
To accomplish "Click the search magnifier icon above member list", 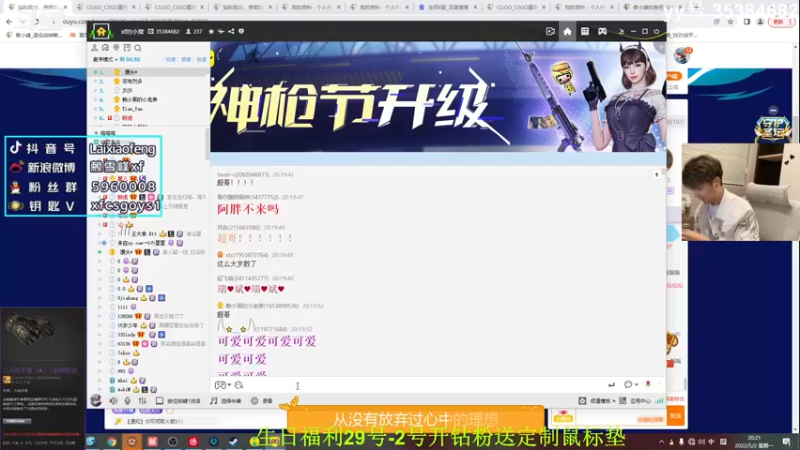I will coord(138,48).
